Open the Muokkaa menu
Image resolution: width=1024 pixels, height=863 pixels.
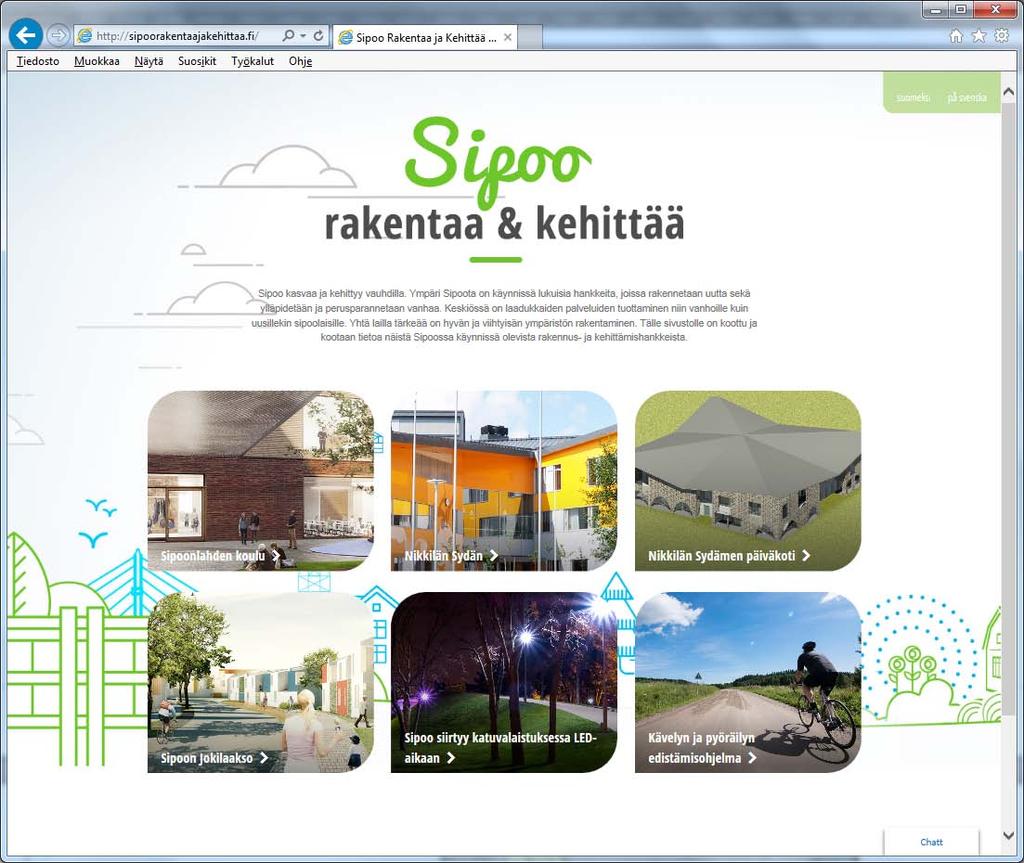coord(97,61)
